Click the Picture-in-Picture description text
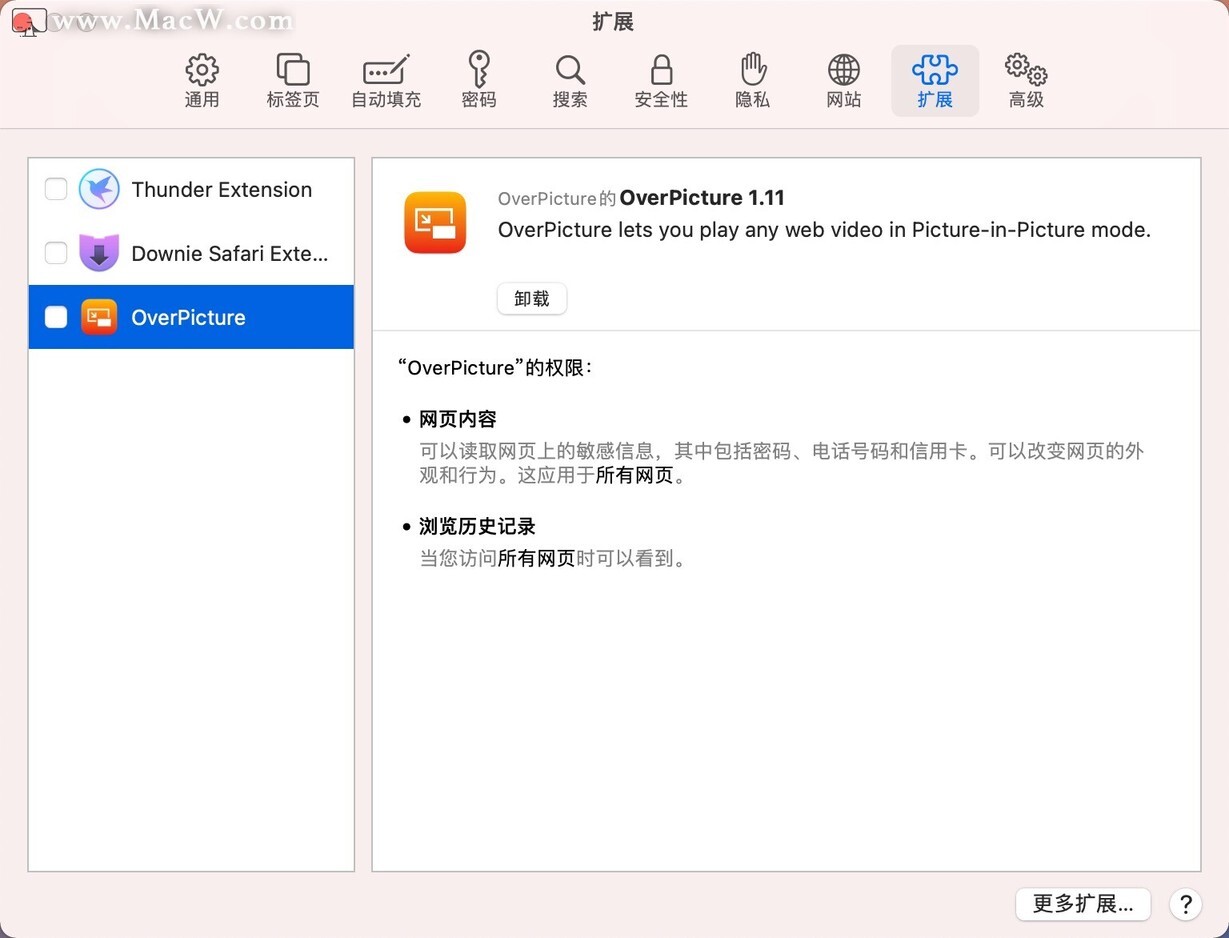This screenshot has width=1229, height=938. pos(824,230)
